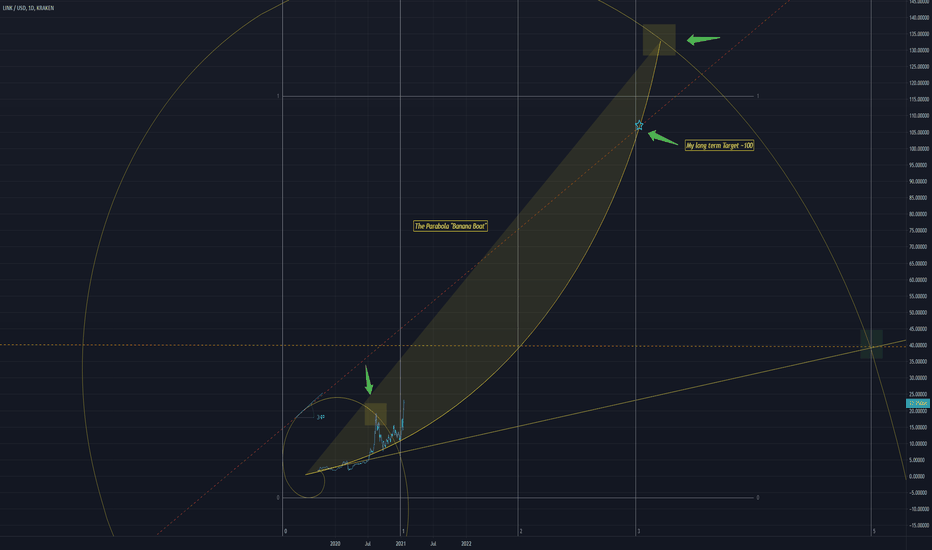Click the 120.00000 price axis label
Screen dimensions: 932x550
click(918, 83)
